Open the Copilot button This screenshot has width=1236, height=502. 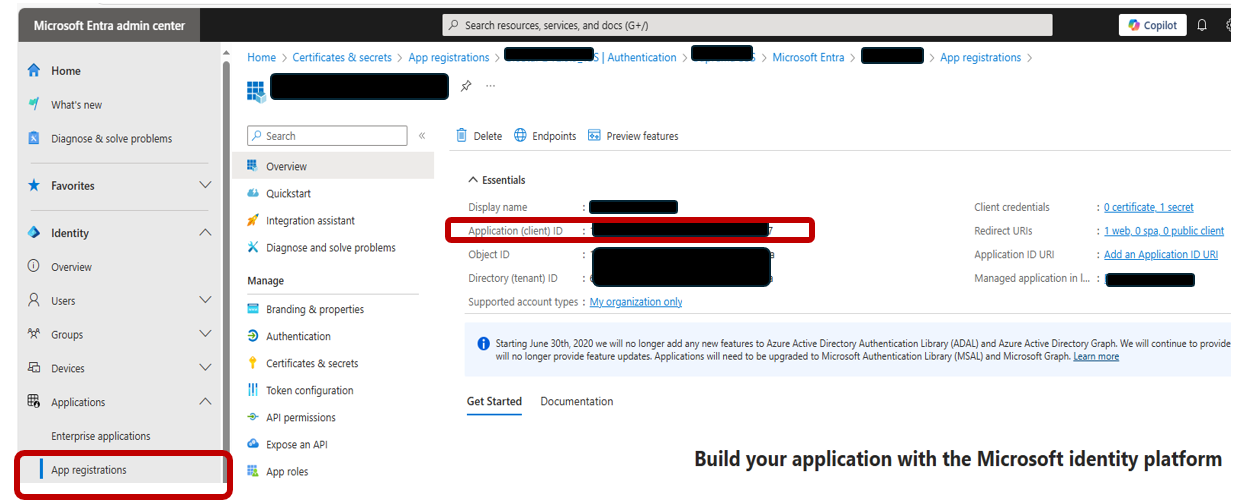pos(1153,25)
